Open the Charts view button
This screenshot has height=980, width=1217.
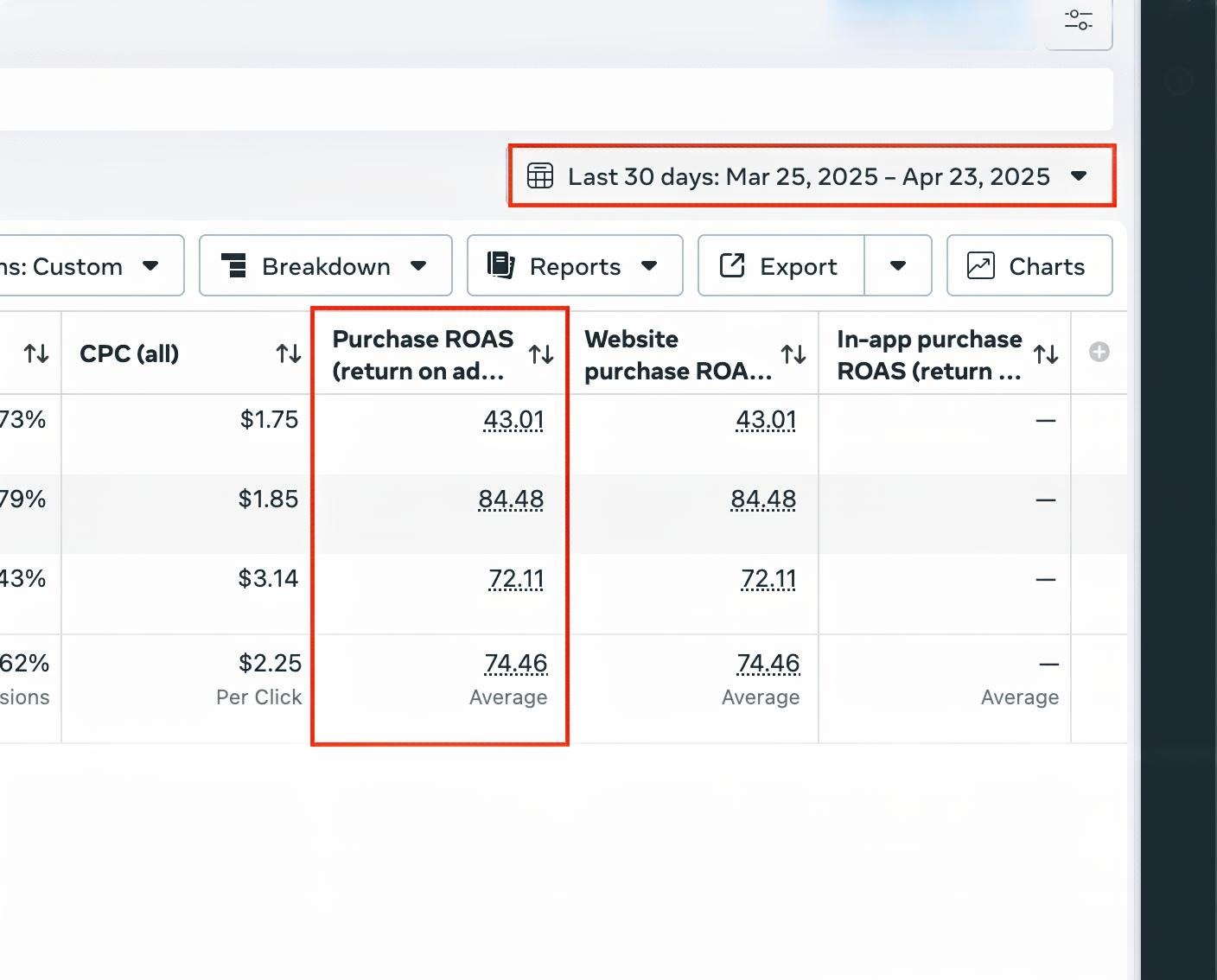(1029, 266)
